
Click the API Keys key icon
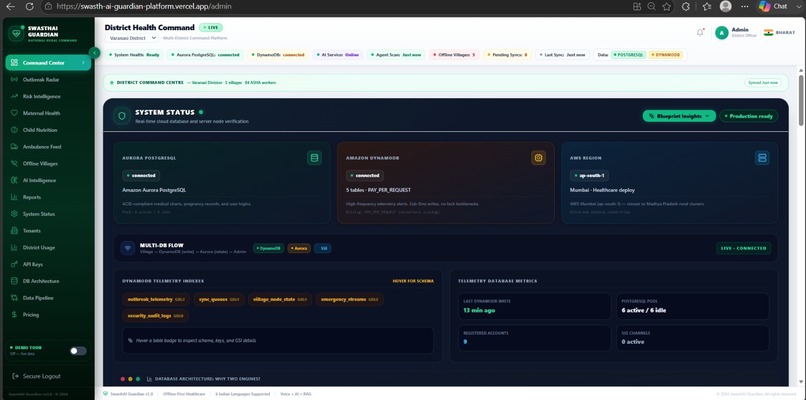coord(14,264)
